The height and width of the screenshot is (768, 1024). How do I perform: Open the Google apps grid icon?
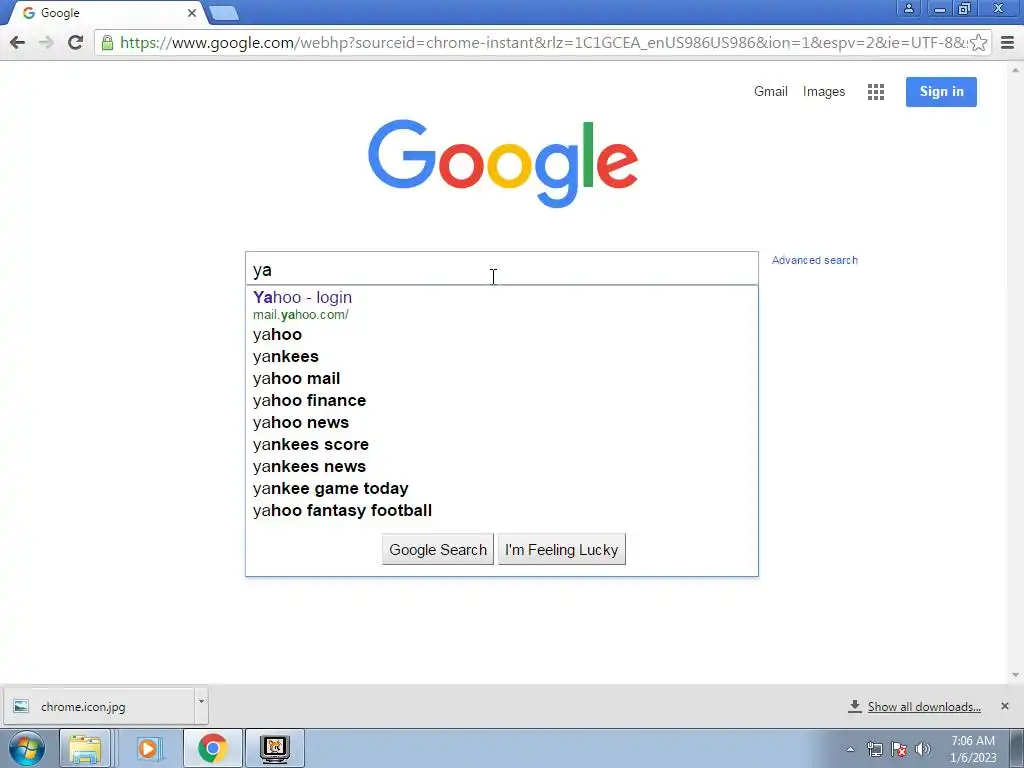876,92
